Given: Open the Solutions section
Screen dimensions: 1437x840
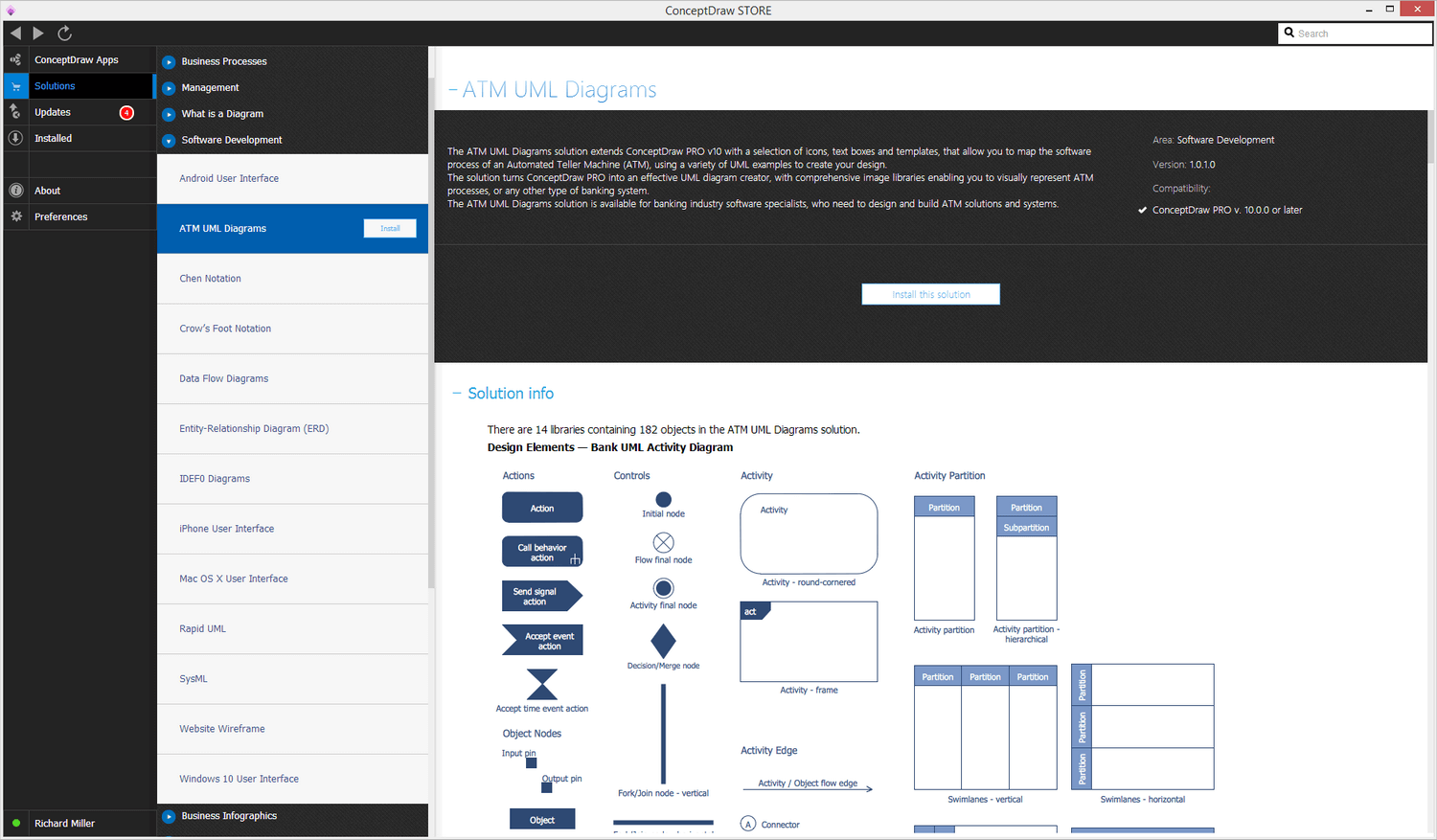Looking at the screenshot, I should 55,86.
